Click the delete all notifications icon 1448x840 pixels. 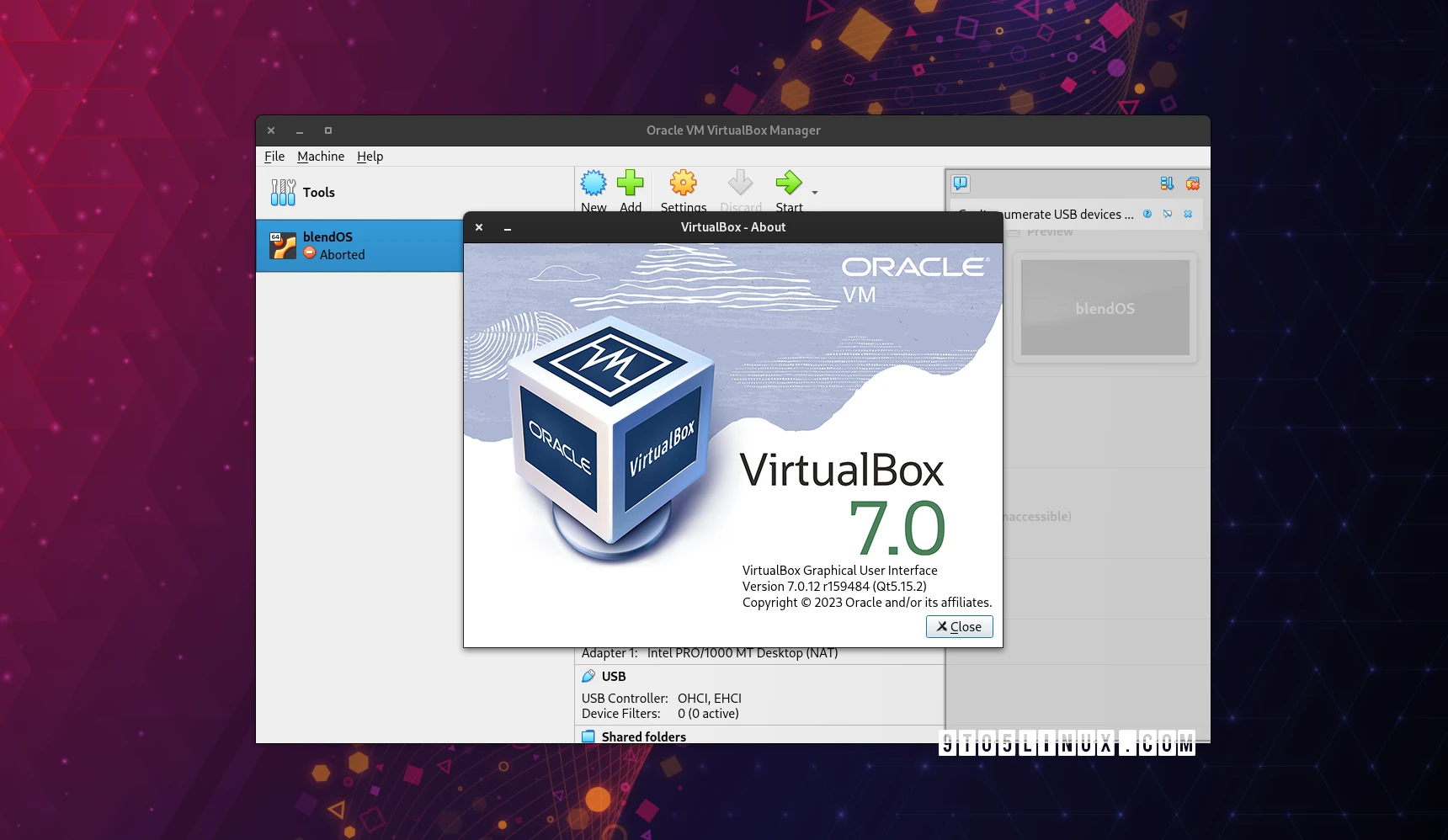[x=1191, y=183]
